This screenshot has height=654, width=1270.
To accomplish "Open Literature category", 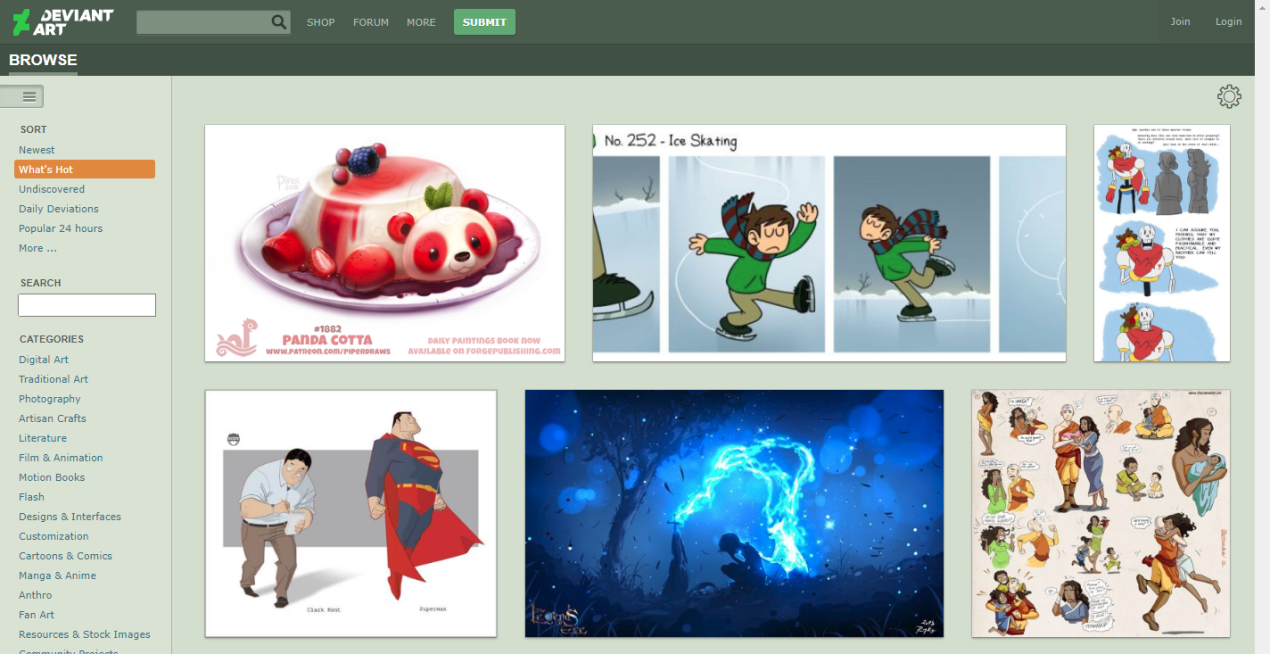I will point(43,438).
